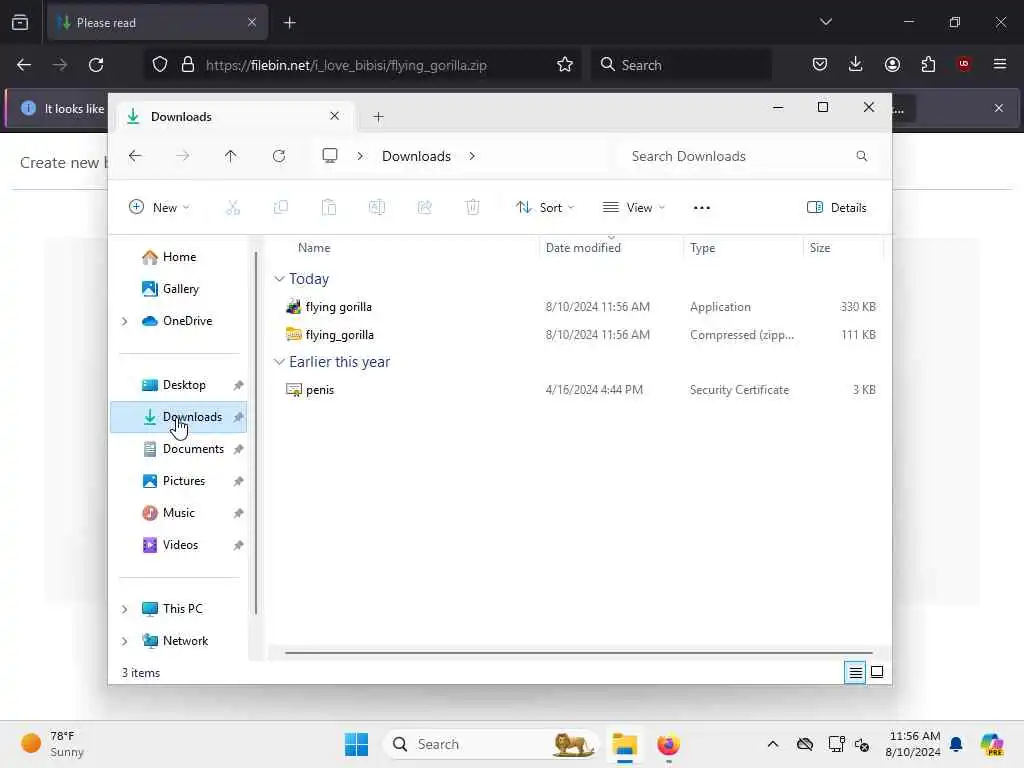Click the horizontal scrollbar in file list

click(579, 652)
